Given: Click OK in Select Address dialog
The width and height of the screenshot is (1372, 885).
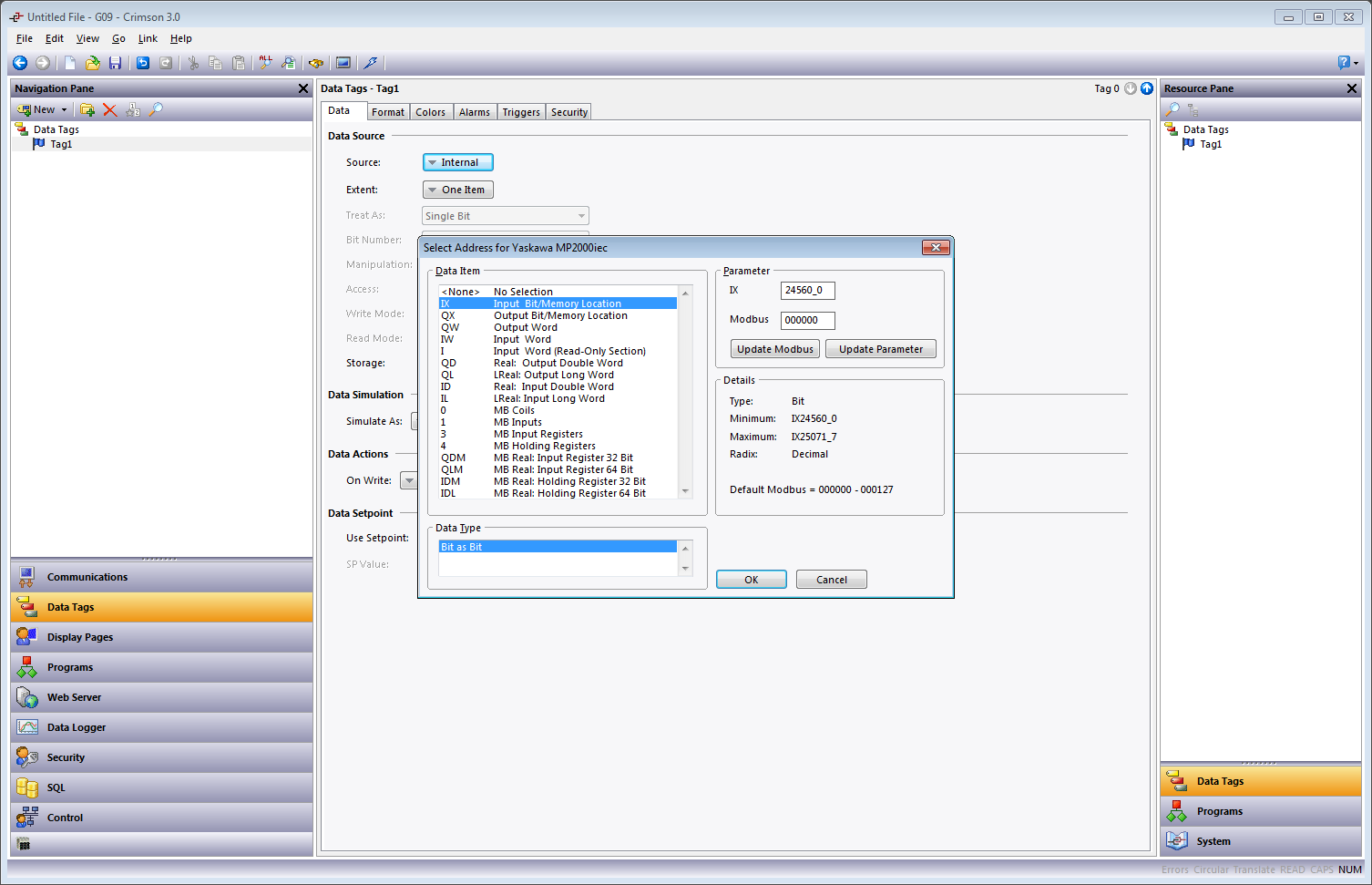Looking at the screenshot, I should tap(752, 580).
